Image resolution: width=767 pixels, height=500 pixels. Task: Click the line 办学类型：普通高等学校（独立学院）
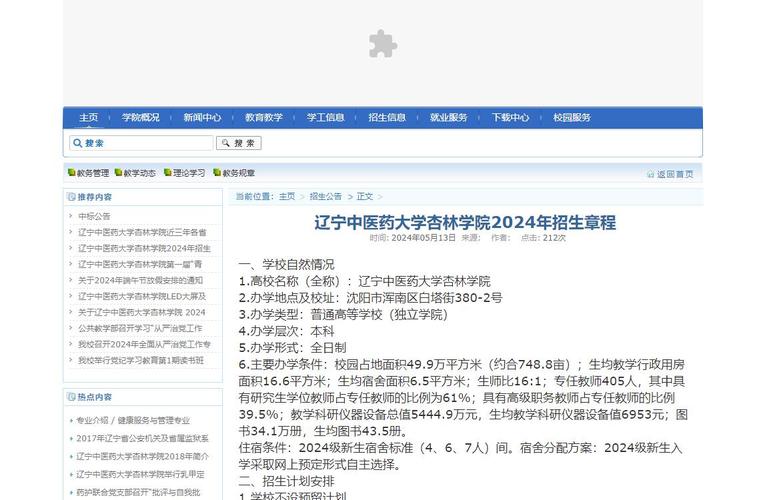pyautogui.click(x=343, y=315)
